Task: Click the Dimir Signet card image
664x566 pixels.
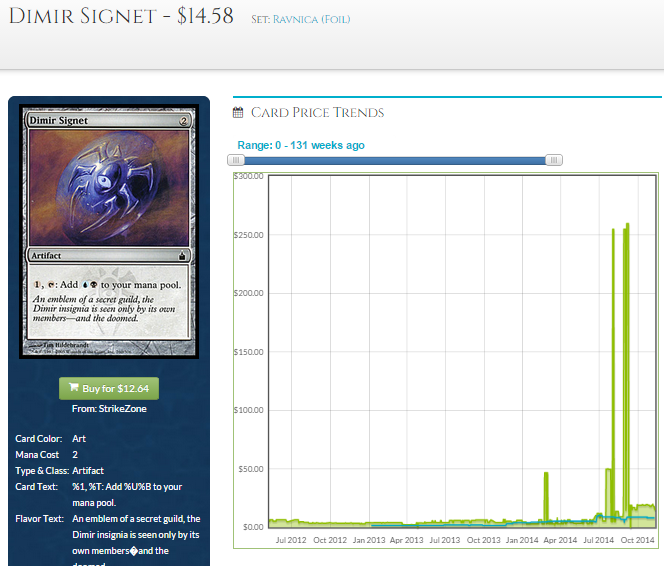Action: click(109, 231)
